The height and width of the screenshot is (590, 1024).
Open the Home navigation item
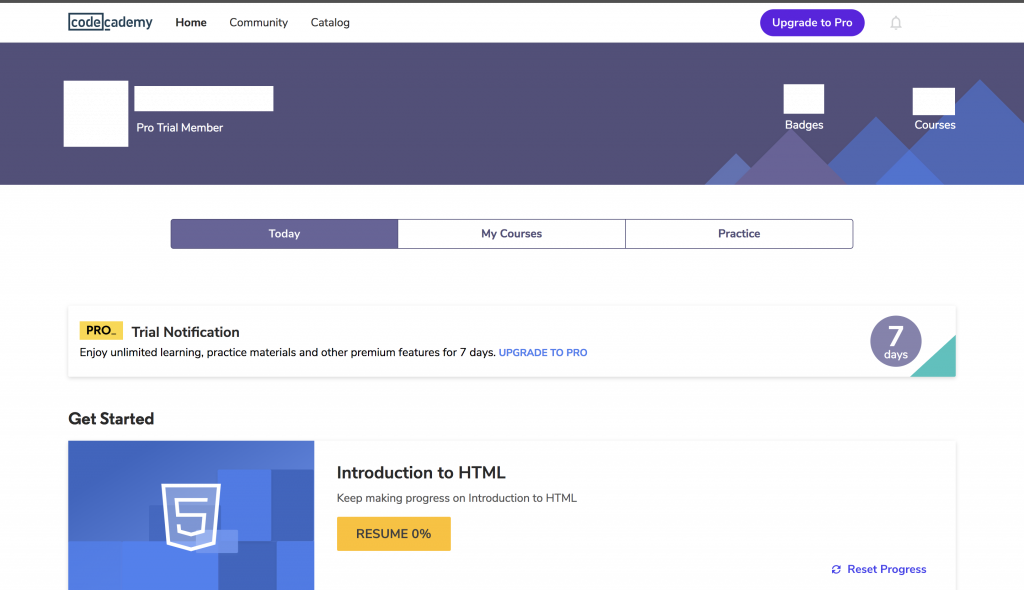[191, 22]
